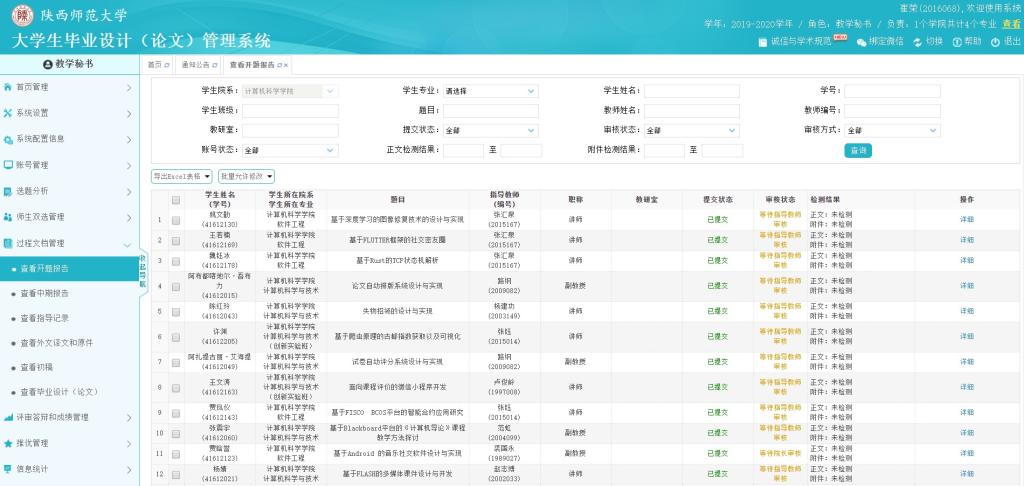Open the 导出Excel表格 dropdown
This screenshot has height=486, width=1024.
tap(181, 176)
